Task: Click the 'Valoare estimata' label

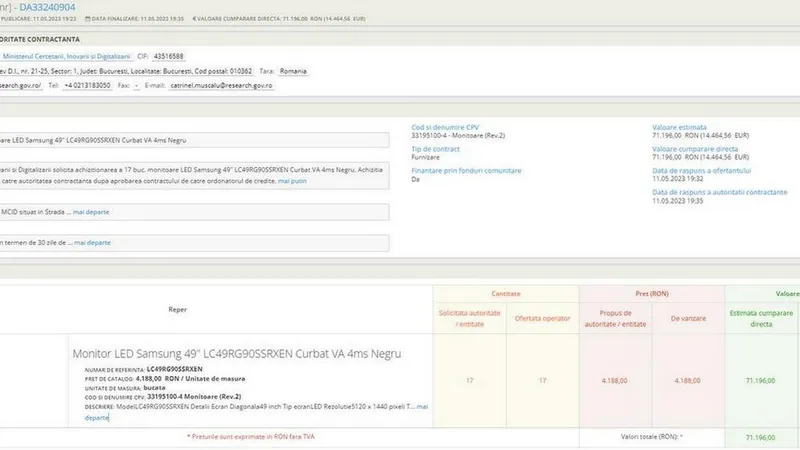Action: coord(679,127)
